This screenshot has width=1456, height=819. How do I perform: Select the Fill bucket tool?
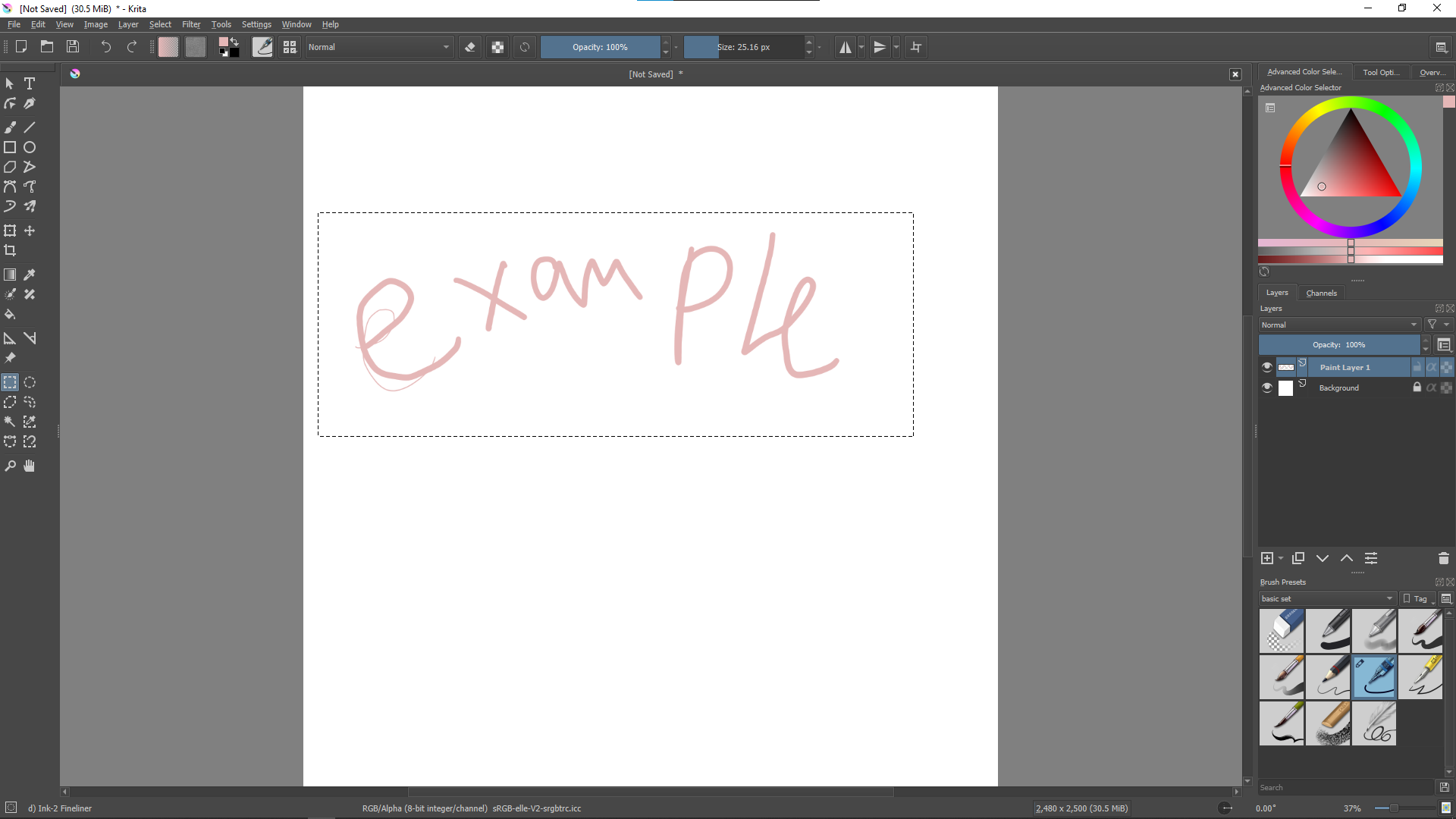tap(10, 314)
